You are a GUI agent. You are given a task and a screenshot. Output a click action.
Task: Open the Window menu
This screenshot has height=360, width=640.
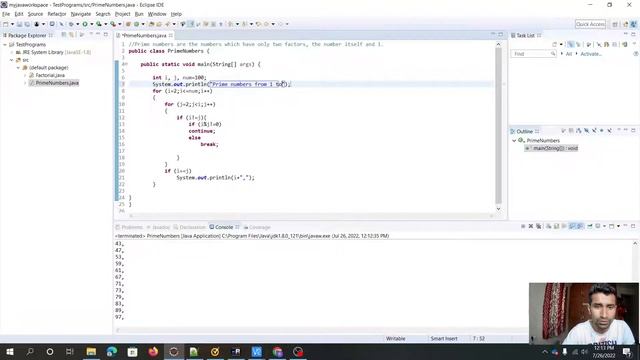pos(157,14)
